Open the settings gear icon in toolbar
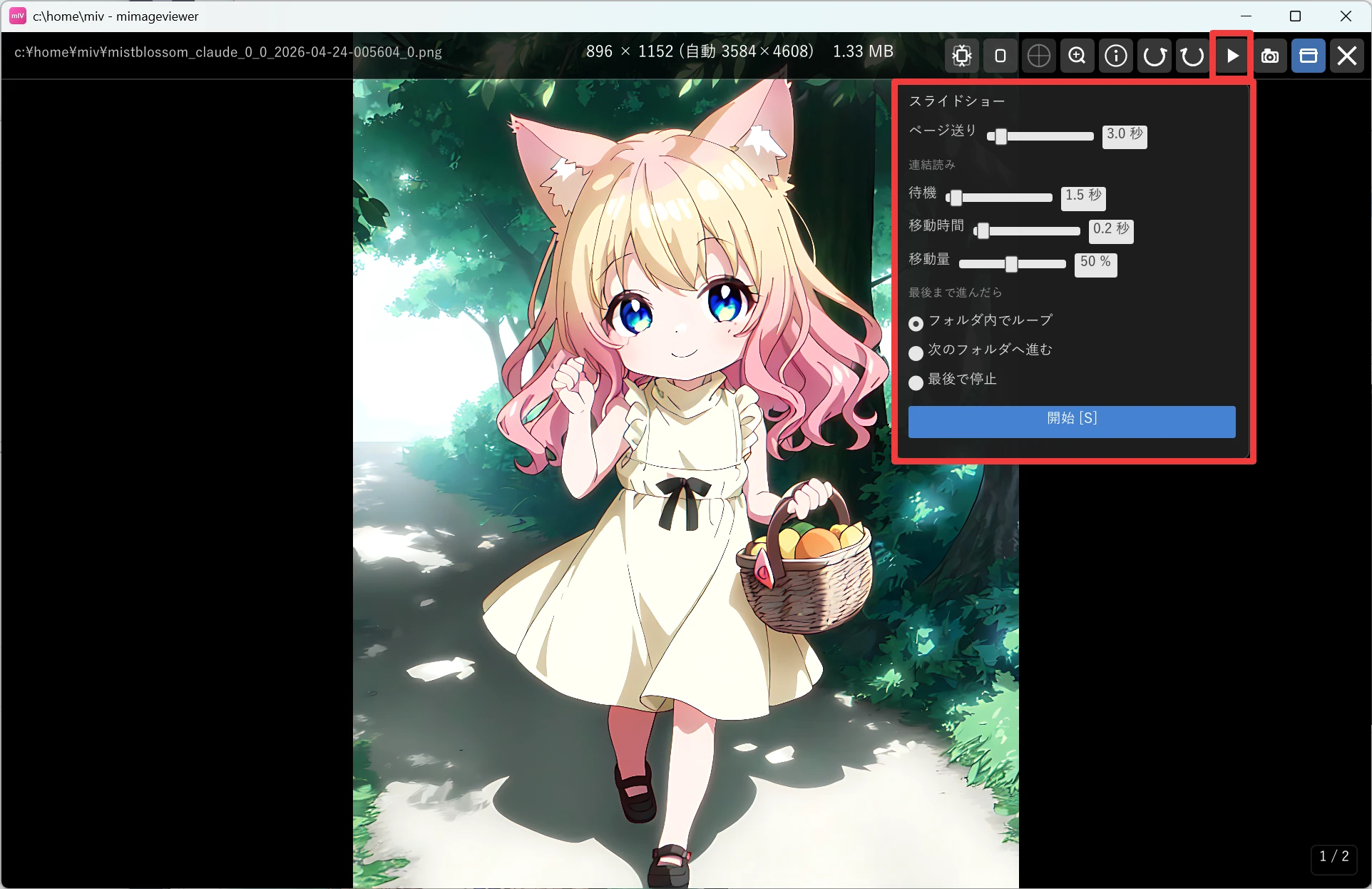Screen dimensions: 1372x889 tap(962, 56)
